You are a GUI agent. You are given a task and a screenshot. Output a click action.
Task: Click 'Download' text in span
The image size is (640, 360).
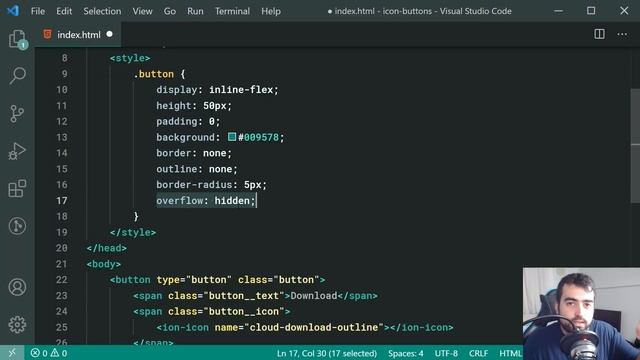(314, 296)
